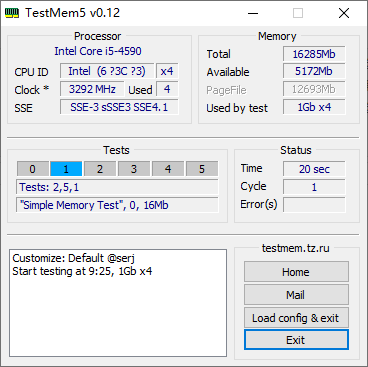Click the CPU ID label
Viewport: 368px width, 367px height.
pos(31,72)
